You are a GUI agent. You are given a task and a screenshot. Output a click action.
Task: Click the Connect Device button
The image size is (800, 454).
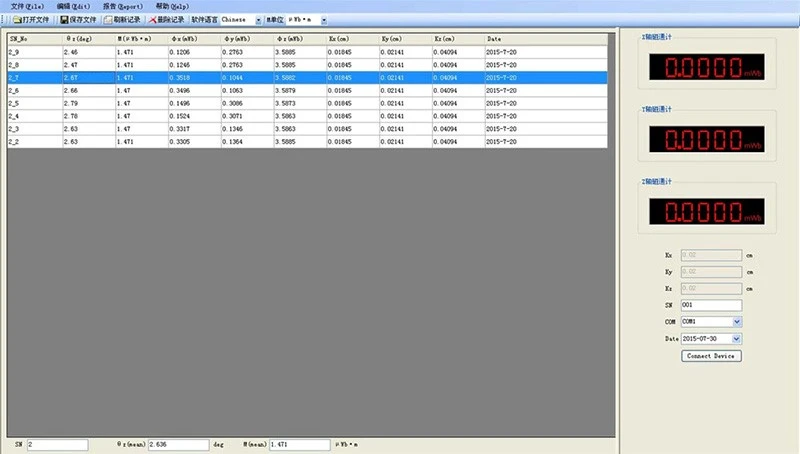[711, 356]
